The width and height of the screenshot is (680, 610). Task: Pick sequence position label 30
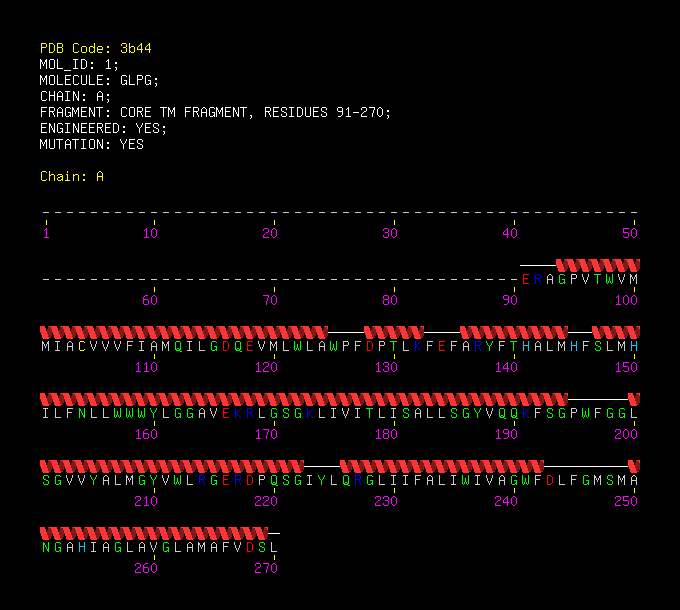(390, 233)
